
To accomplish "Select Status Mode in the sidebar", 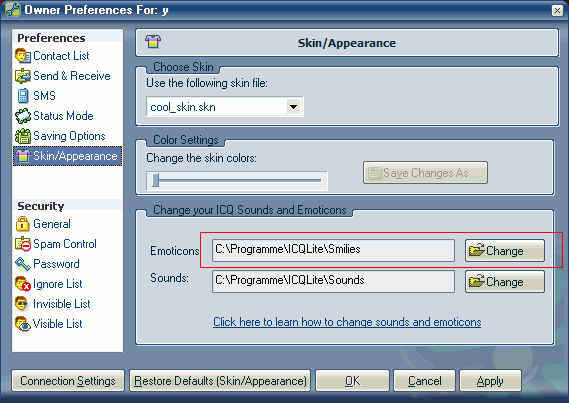I will [63, 116].
